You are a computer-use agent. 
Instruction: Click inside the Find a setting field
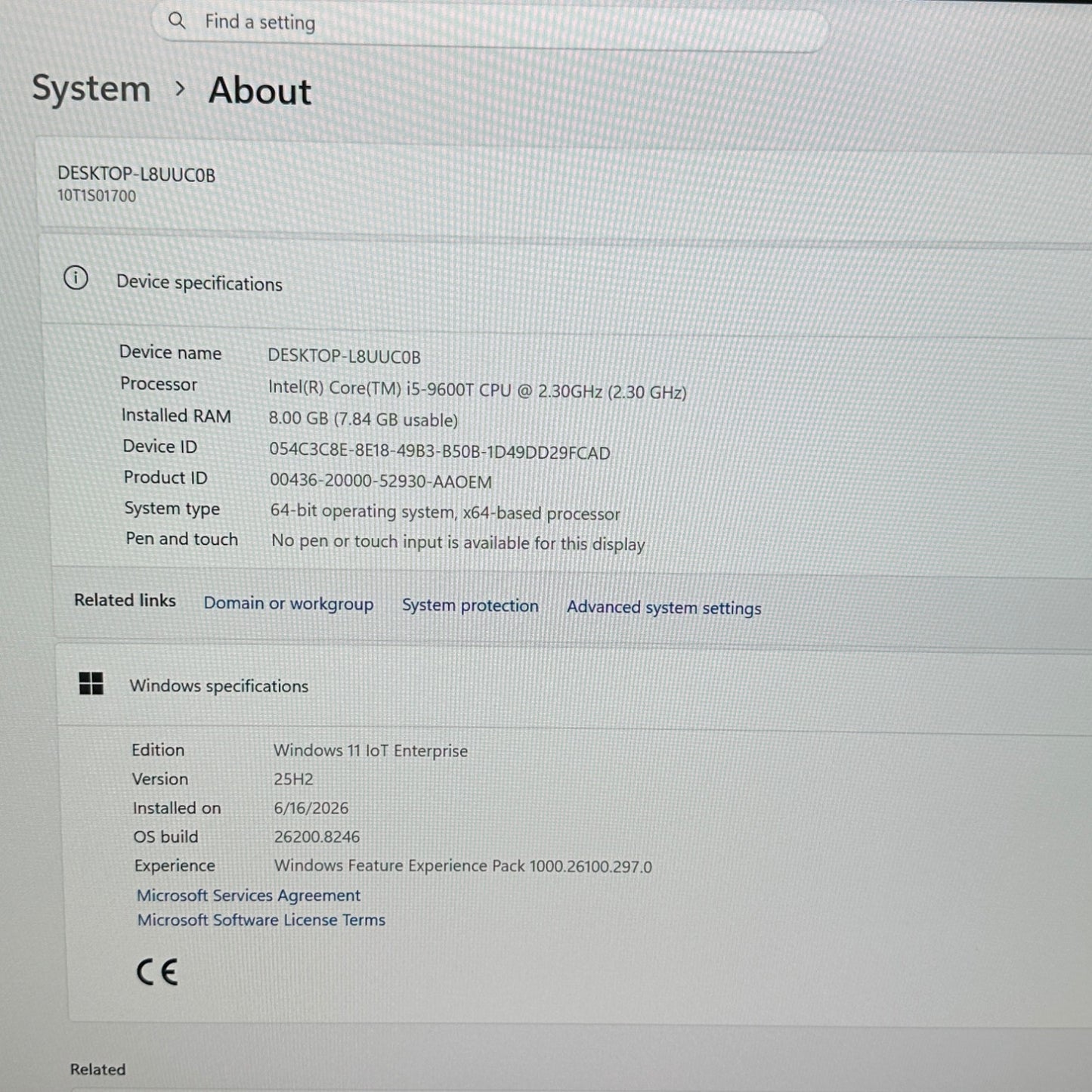tap(490, 25)
